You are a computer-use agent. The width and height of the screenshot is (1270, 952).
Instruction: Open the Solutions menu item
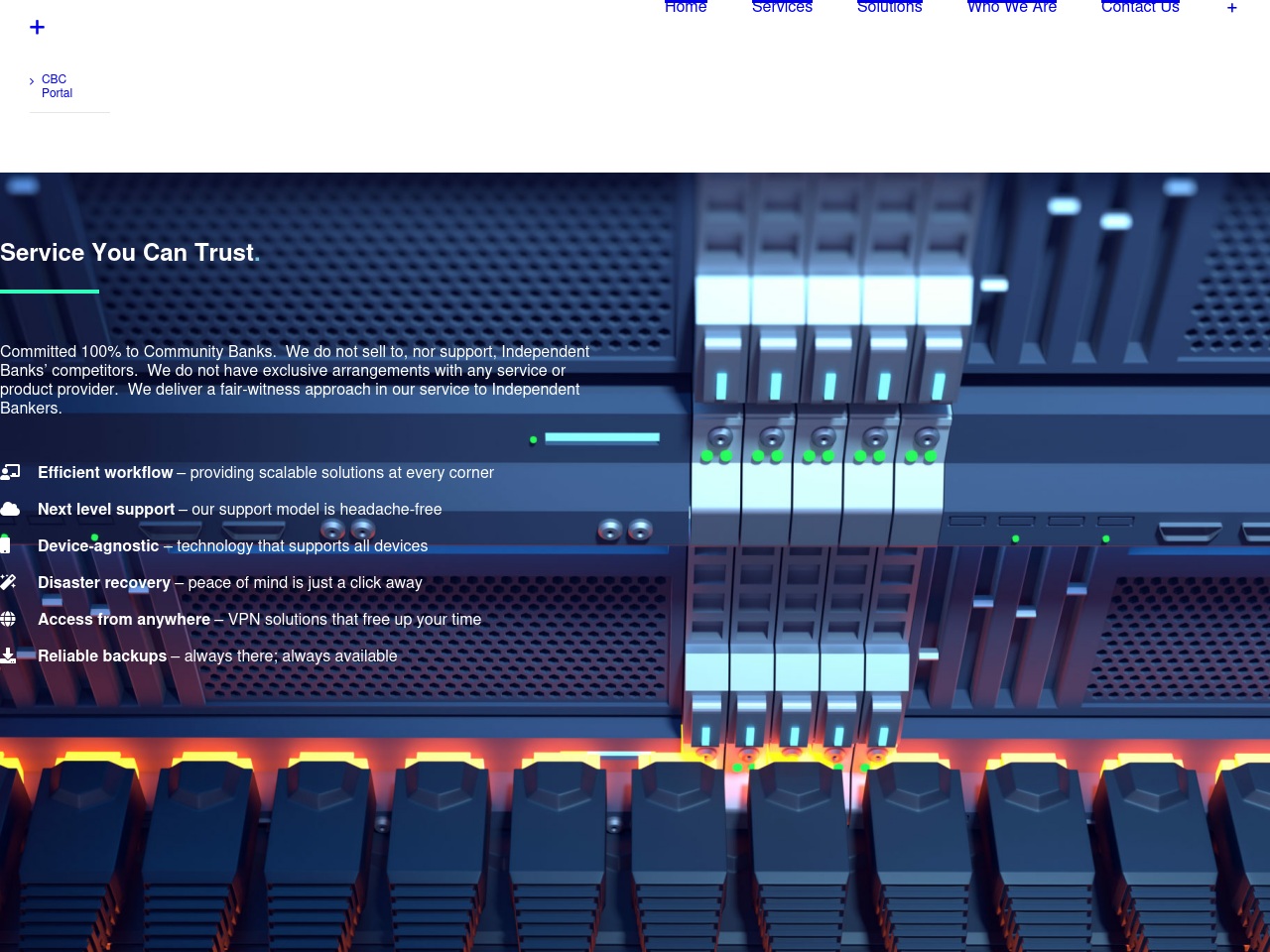890,7
